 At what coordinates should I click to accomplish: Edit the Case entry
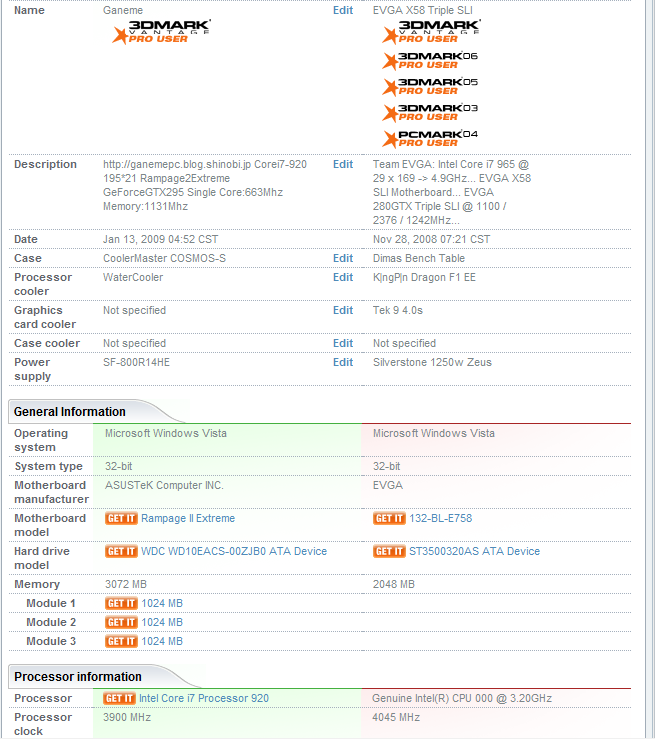tap(343, 258)
